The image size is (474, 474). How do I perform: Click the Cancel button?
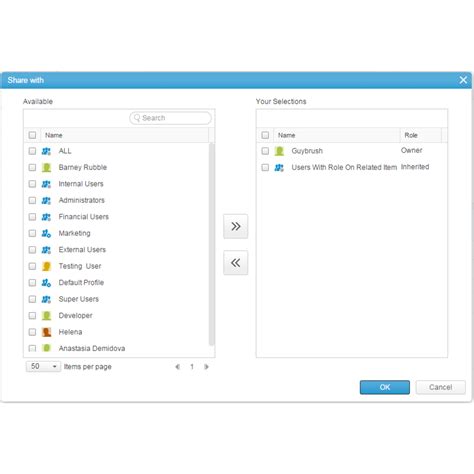[x=440, y=387]
